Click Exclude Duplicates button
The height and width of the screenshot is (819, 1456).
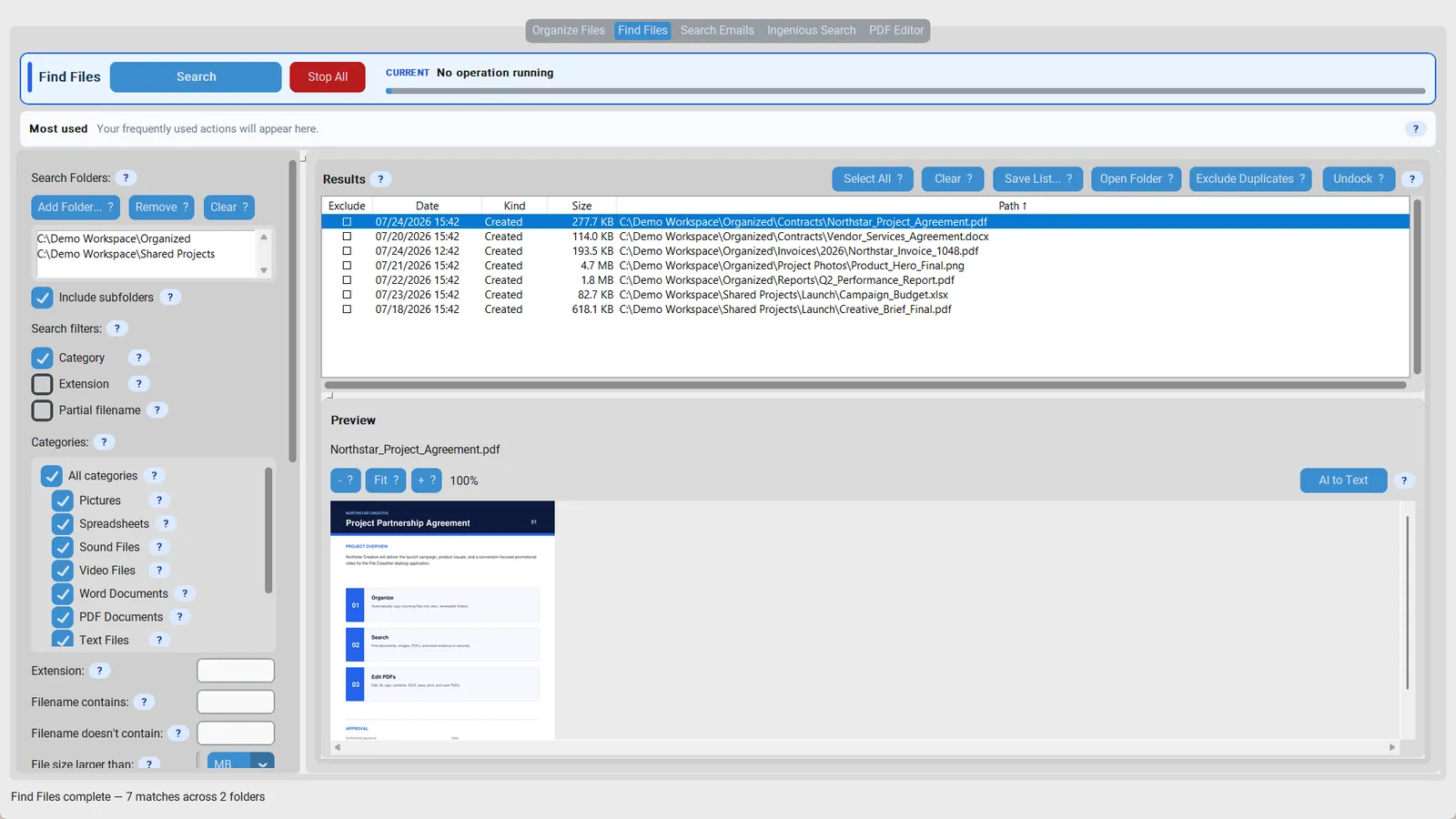(1250, 179)
